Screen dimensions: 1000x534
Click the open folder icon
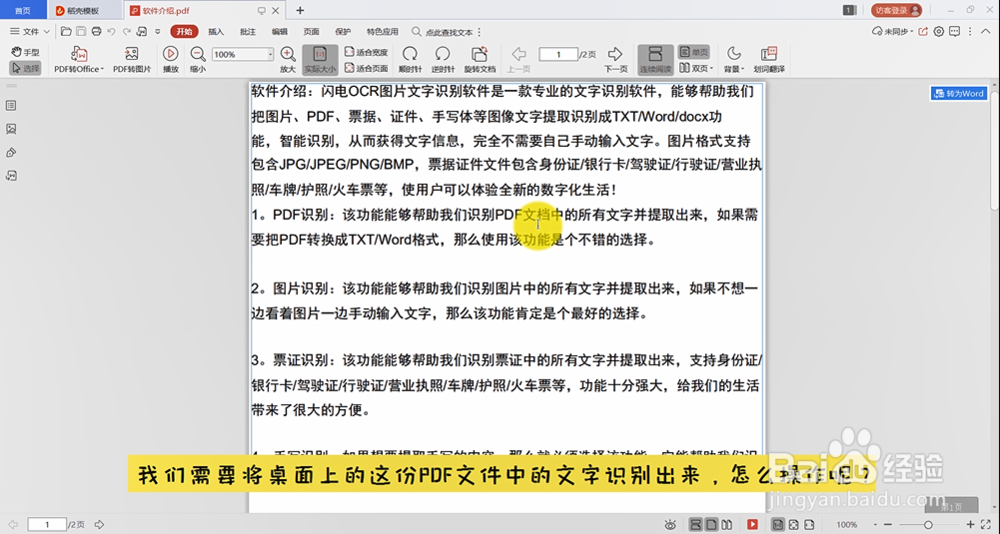(x=66, y=31)
